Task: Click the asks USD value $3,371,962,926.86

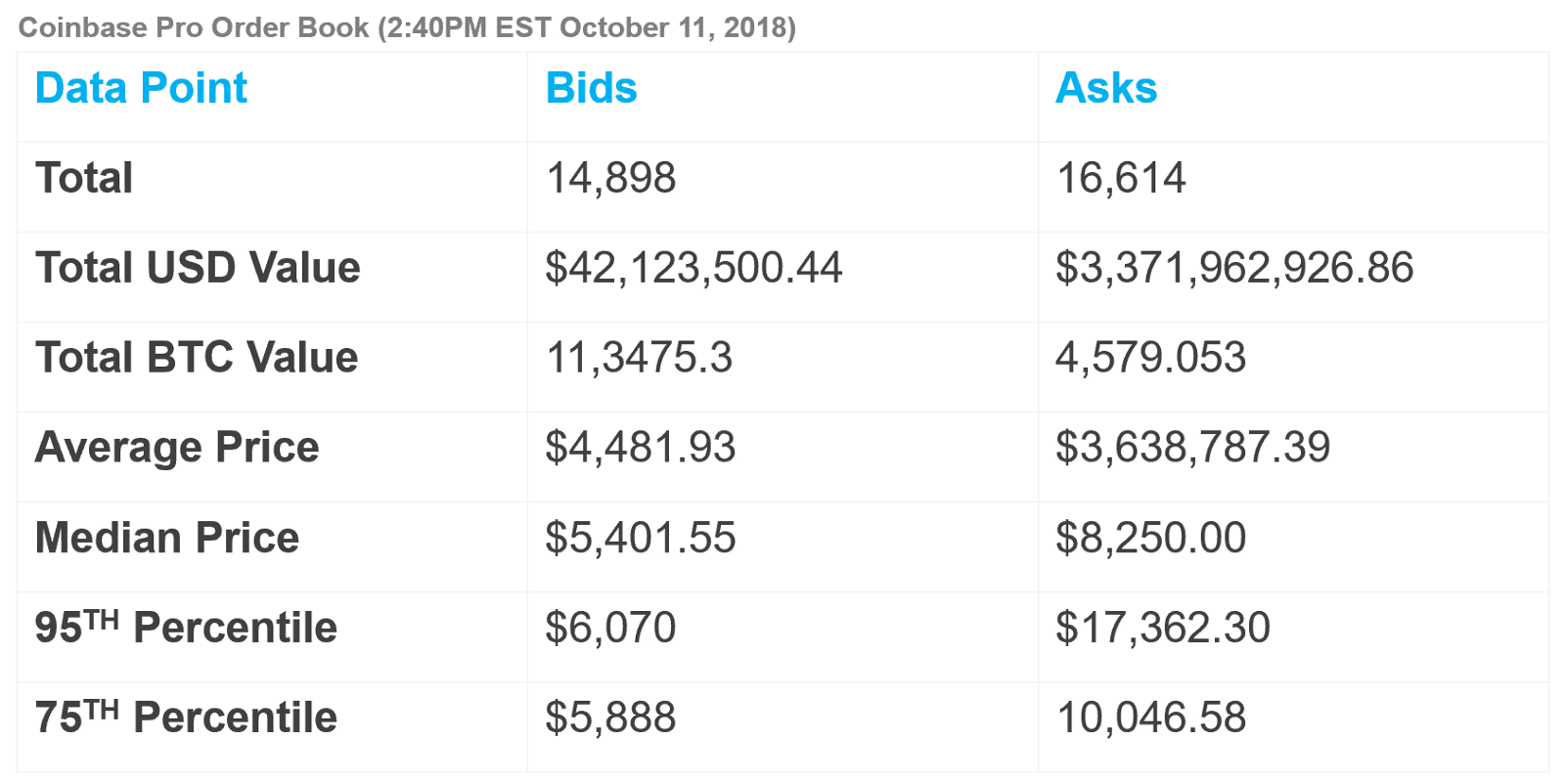Action: tap(1234, 268)
